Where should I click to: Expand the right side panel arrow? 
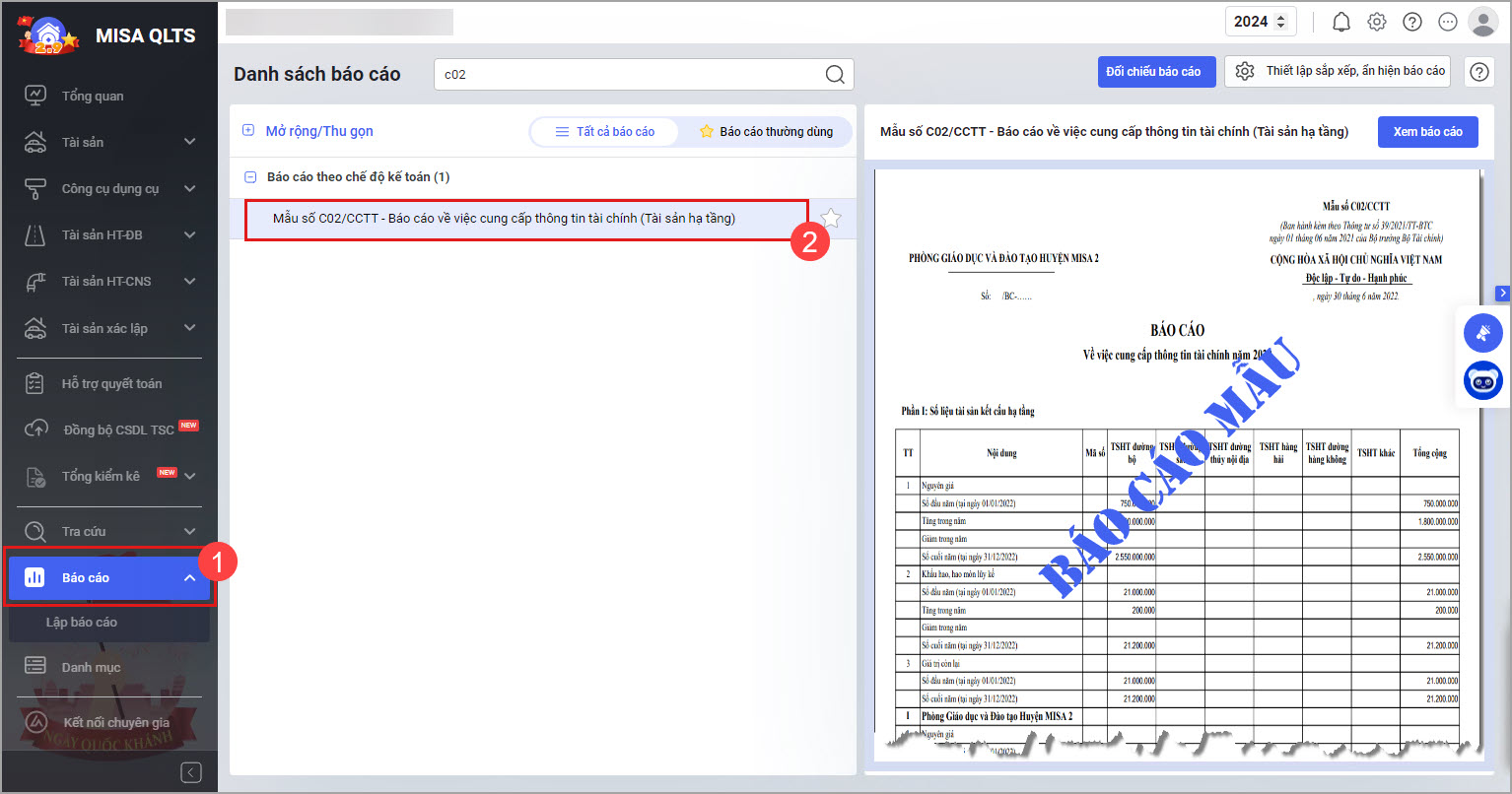point(1502,293)
